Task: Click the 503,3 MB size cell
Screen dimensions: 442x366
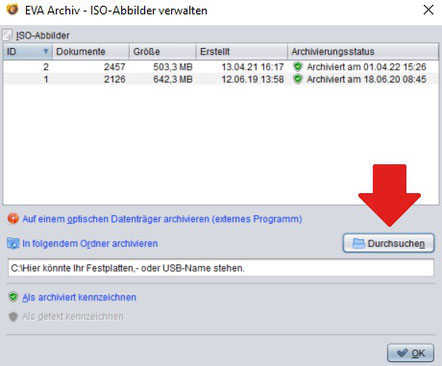Action: click(x=162, y=67)
